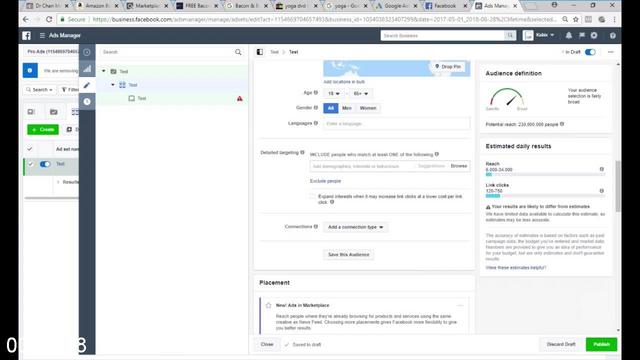Click the red warning triangle on Test ad
Screen dimensions: 640x360
(x=240, y=98)
